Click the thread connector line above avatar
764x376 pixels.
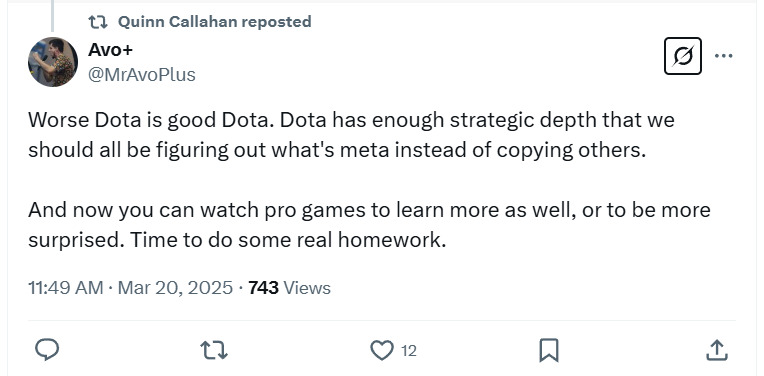53,16
